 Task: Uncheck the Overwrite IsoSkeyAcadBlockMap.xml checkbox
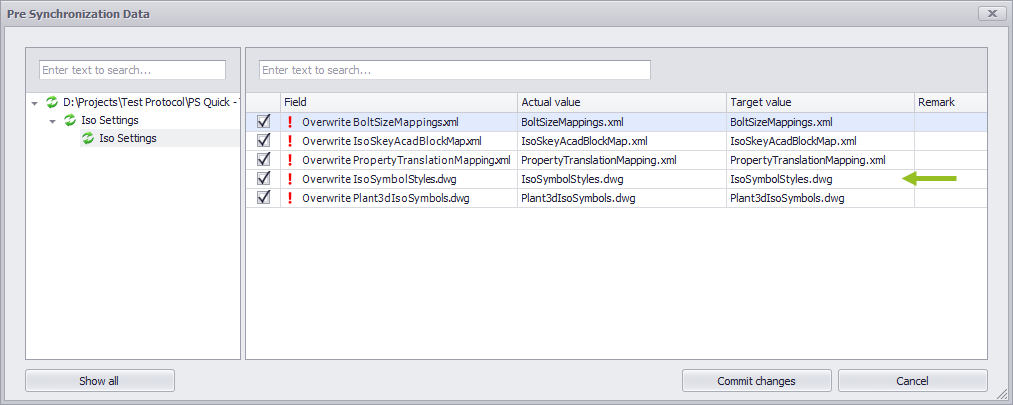(x=264, y=141)
